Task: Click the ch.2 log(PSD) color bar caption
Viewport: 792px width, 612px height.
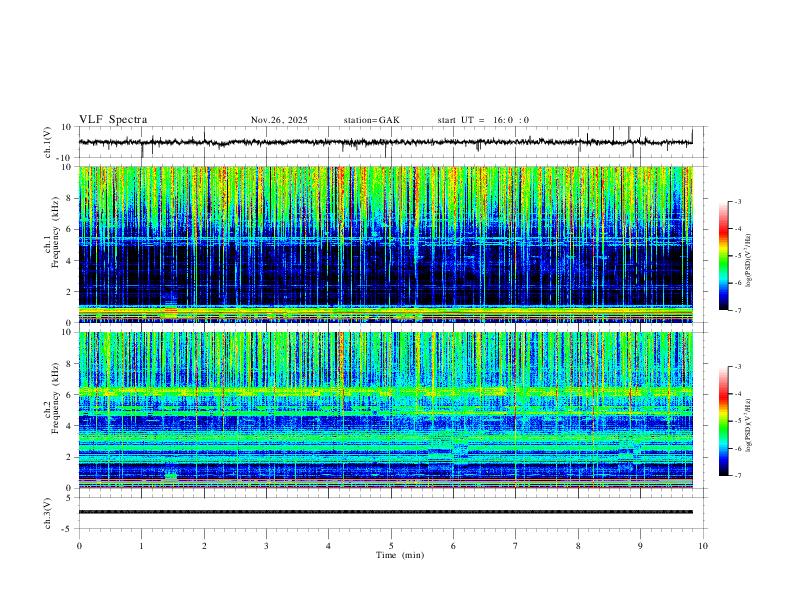Action: (x=749, y=426)
